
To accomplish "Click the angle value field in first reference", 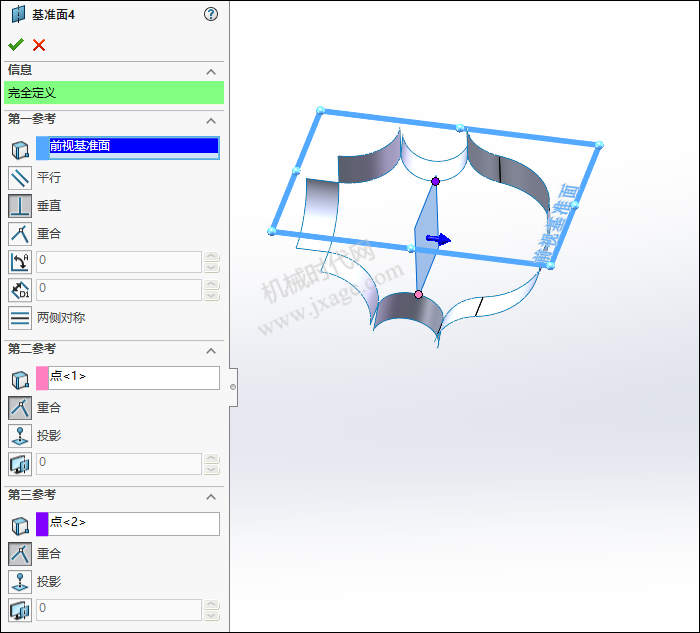I will click(119, 262).
